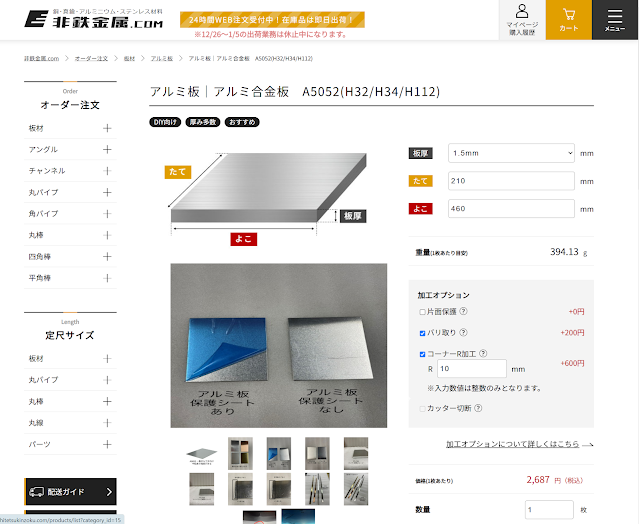This screenshot has width=639, height=524.
Task: Show help for 片面保護 question icon
Action: pyautogui.click(x=463, y=311)
